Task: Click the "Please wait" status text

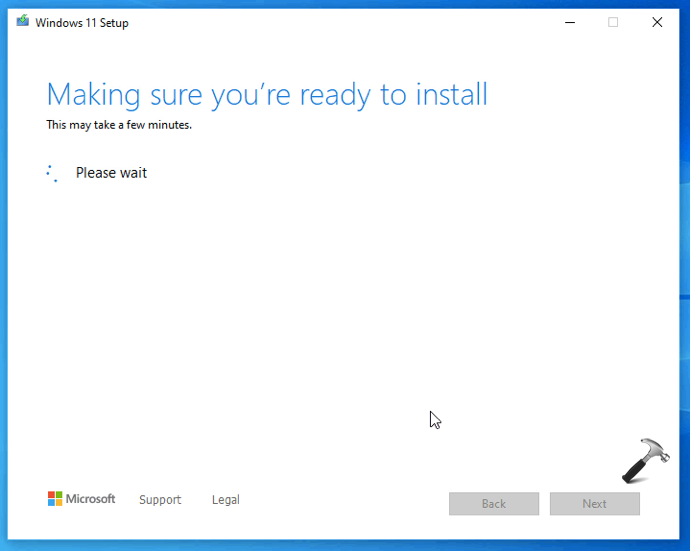Action: 111,173
